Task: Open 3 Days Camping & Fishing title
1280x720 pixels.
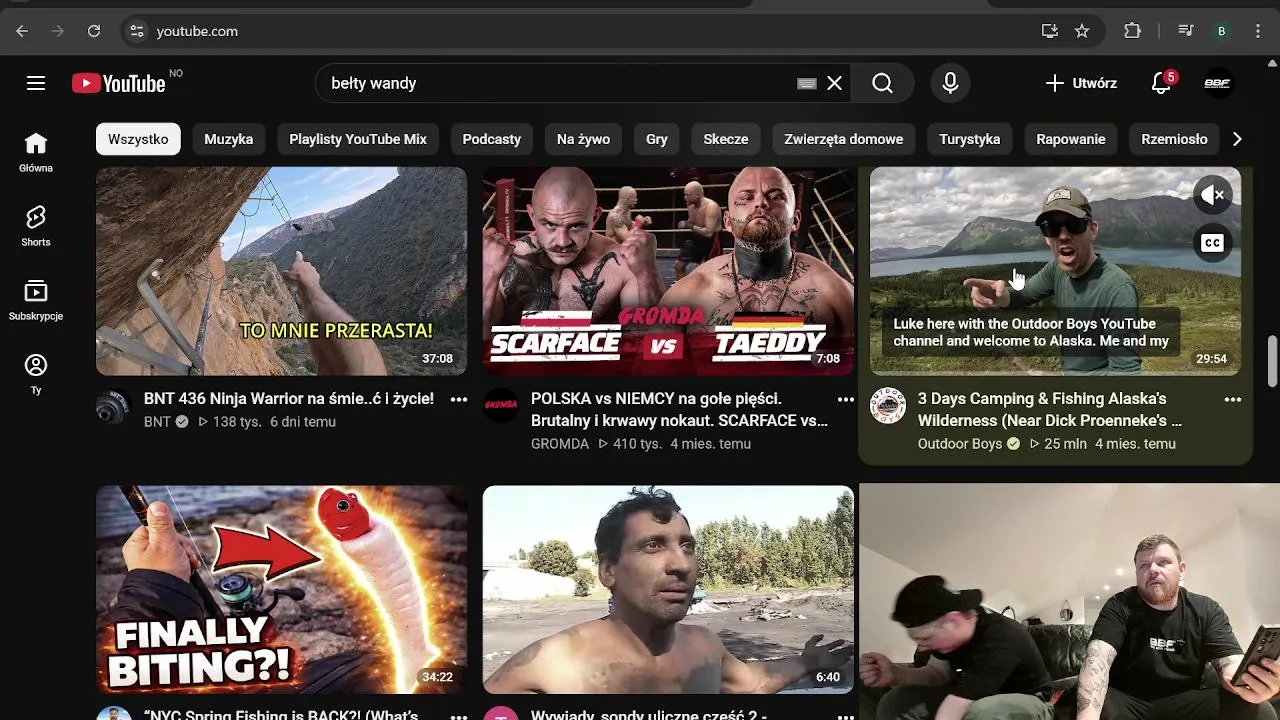Action: coord(1050,410)
